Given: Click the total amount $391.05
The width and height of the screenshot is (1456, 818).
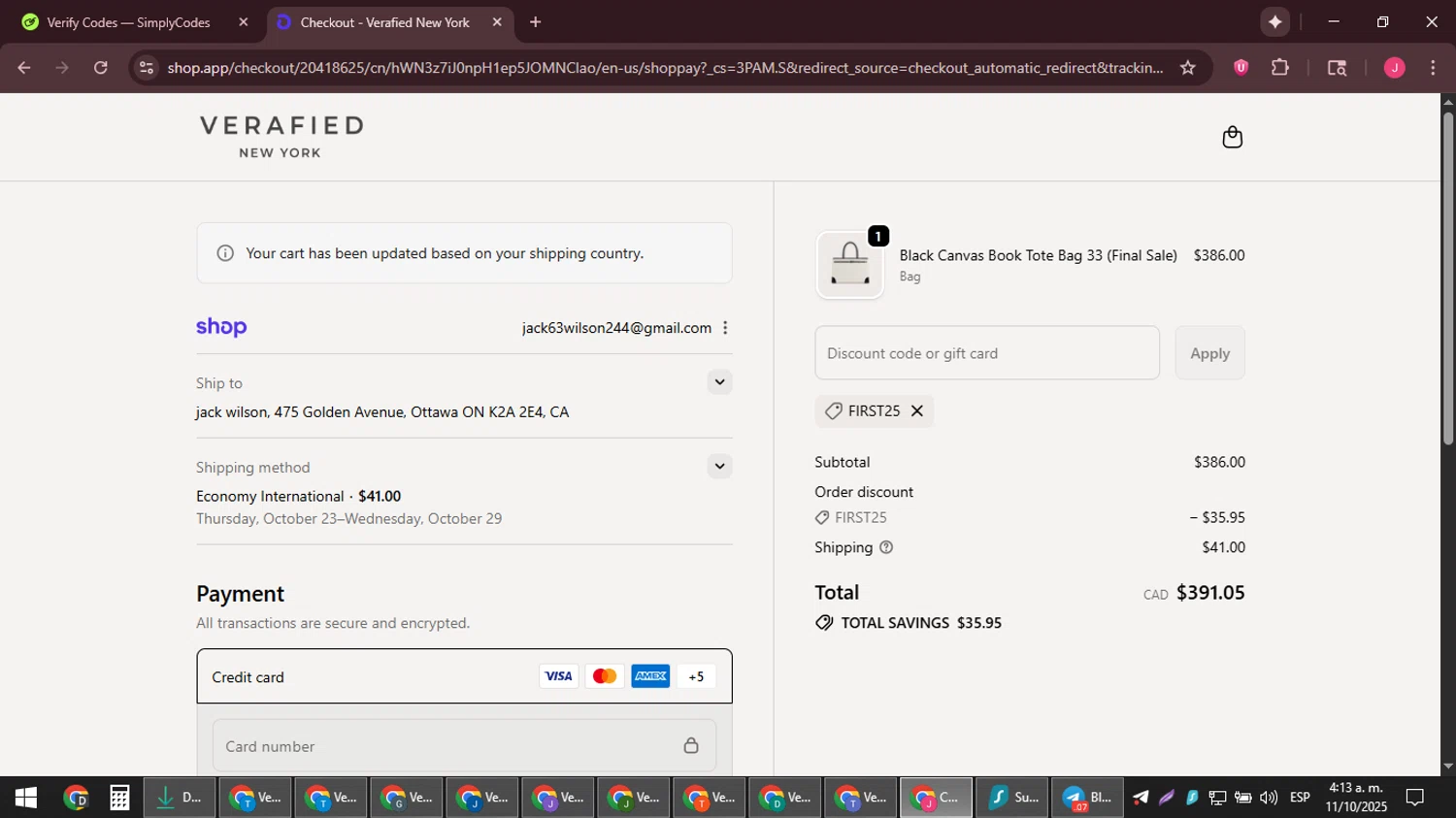Looking at the screenshot, I should point(1210,592).
